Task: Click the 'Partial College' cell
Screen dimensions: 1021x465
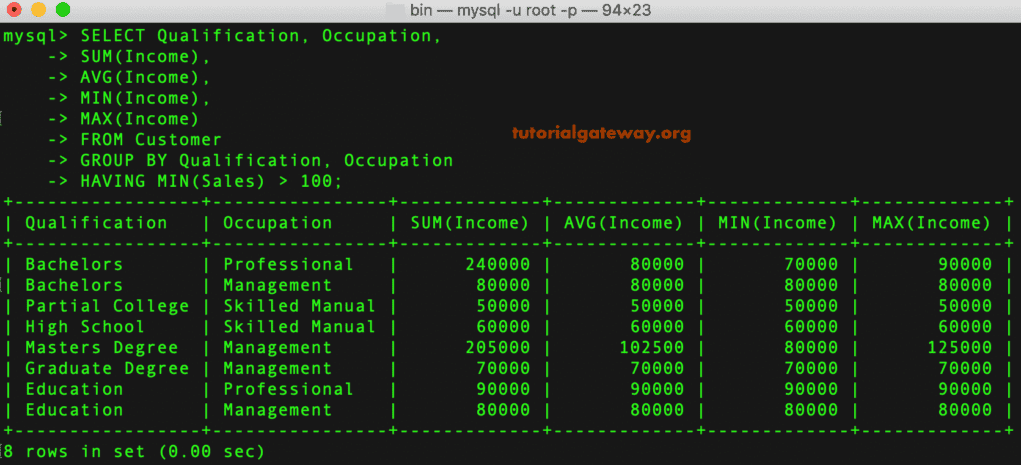Action: pos(107,306)
